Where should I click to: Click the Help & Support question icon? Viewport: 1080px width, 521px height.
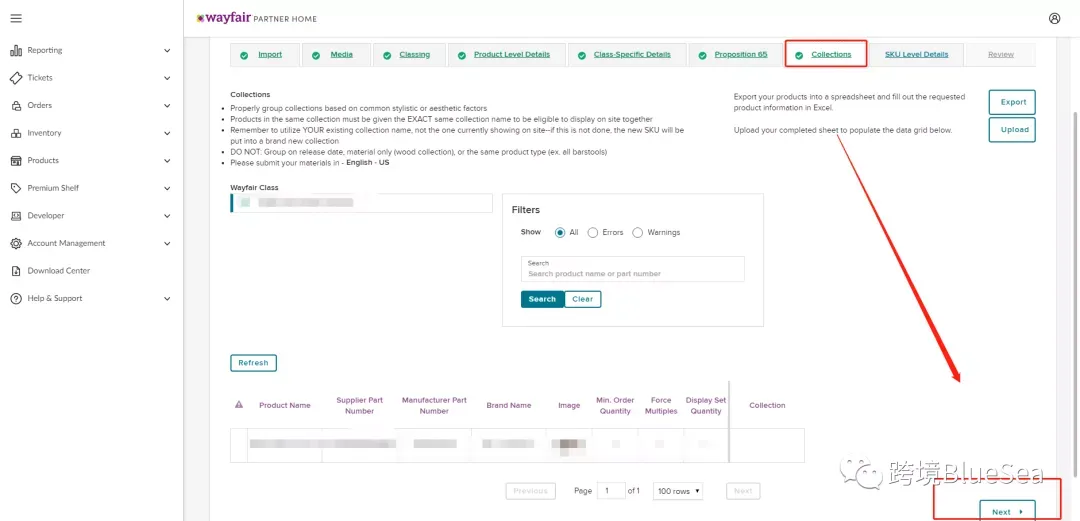tap(16, 298)
